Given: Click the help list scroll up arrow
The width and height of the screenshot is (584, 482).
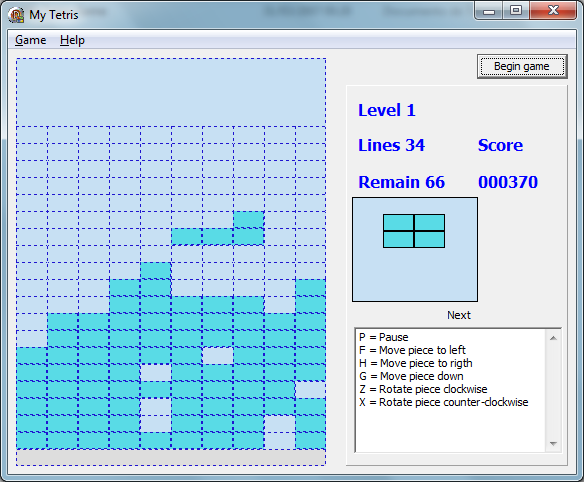Looking at the screenshot, I should click(x=553, y=338).
